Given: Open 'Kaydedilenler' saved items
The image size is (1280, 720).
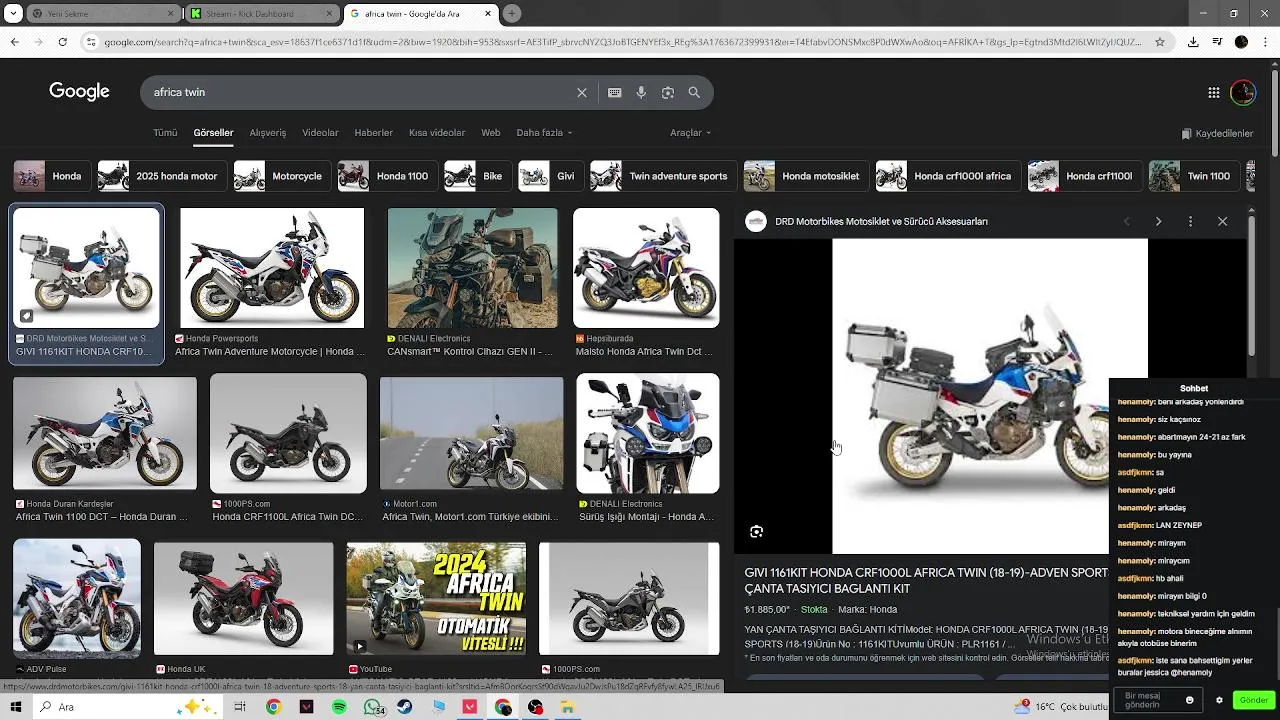Looking at the screenshot, I should [x=1217, y=133].
